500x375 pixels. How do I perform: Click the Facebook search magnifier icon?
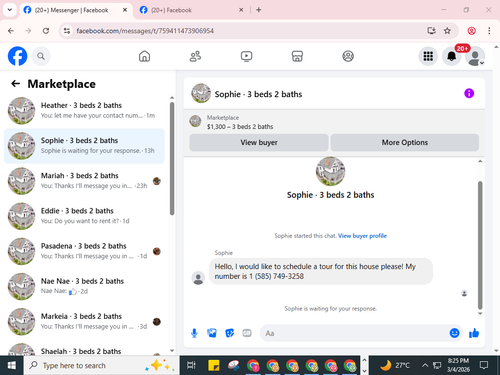[41, 56]
